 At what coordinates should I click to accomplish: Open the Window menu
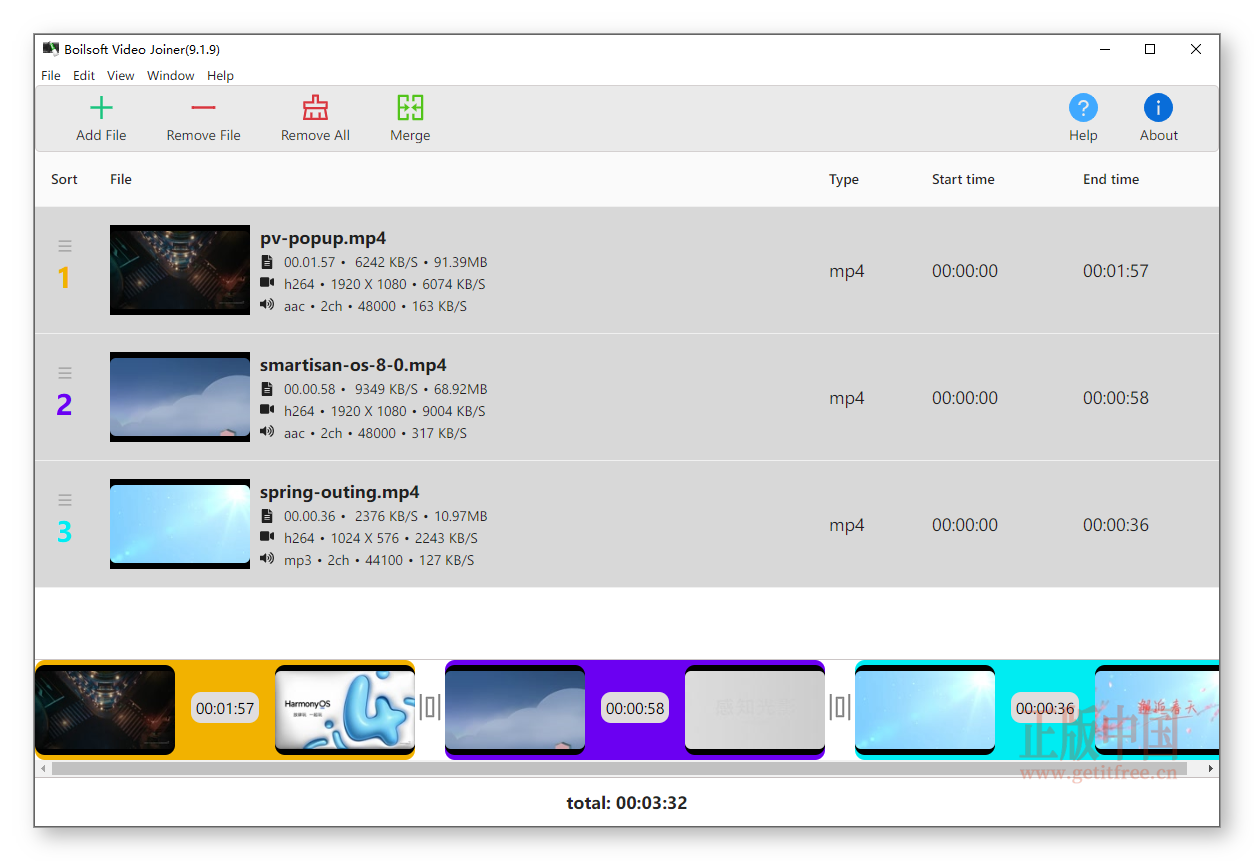coord(171,76)
